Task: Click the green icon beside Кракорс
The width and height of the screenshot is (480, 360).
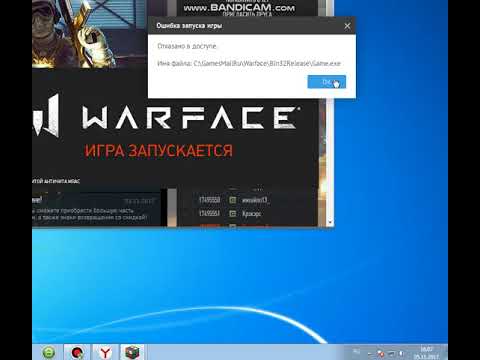Action: click(232, 213)
